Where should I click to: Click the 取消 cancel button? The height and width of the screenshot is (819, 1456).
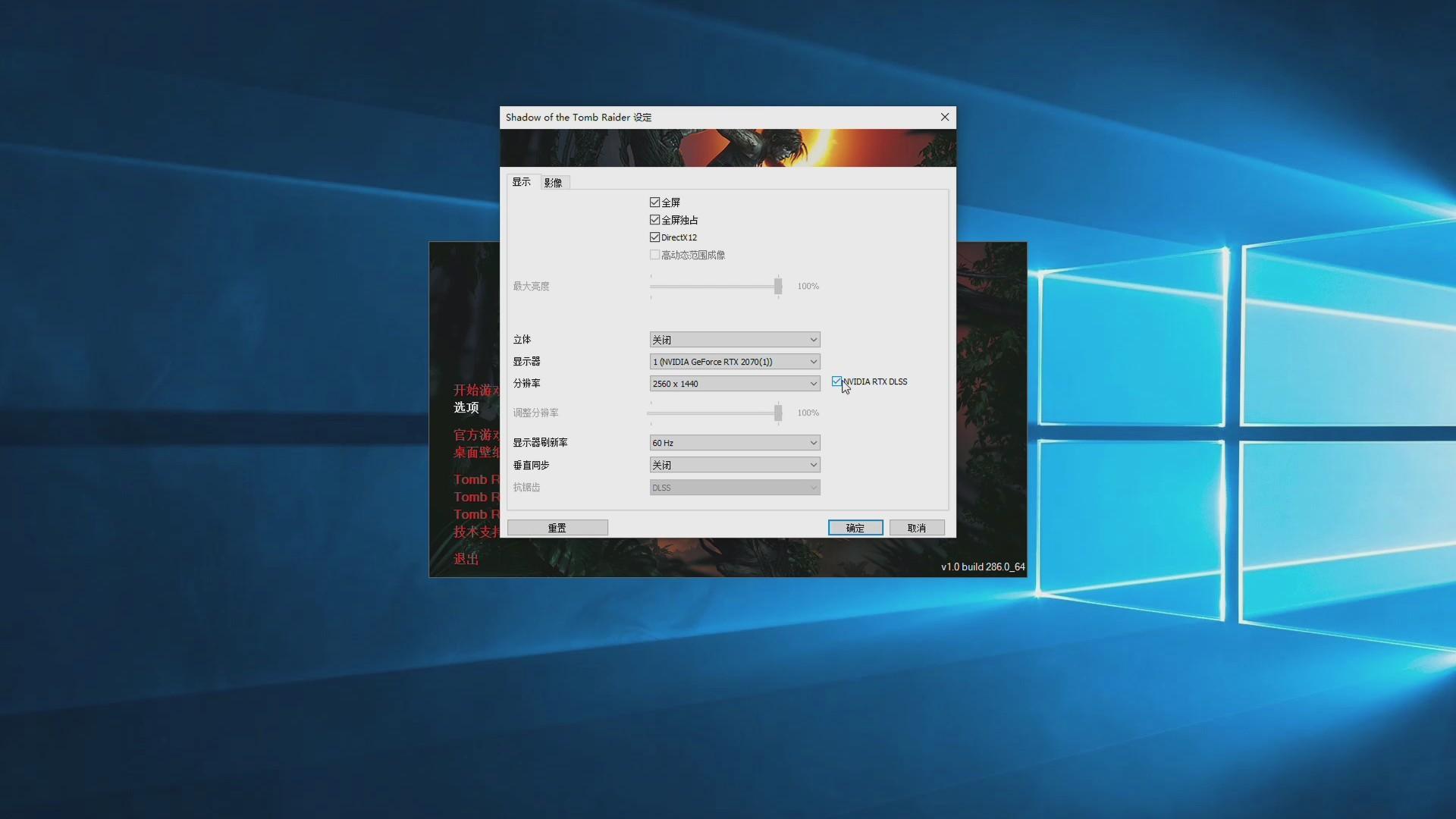[916, 528]
